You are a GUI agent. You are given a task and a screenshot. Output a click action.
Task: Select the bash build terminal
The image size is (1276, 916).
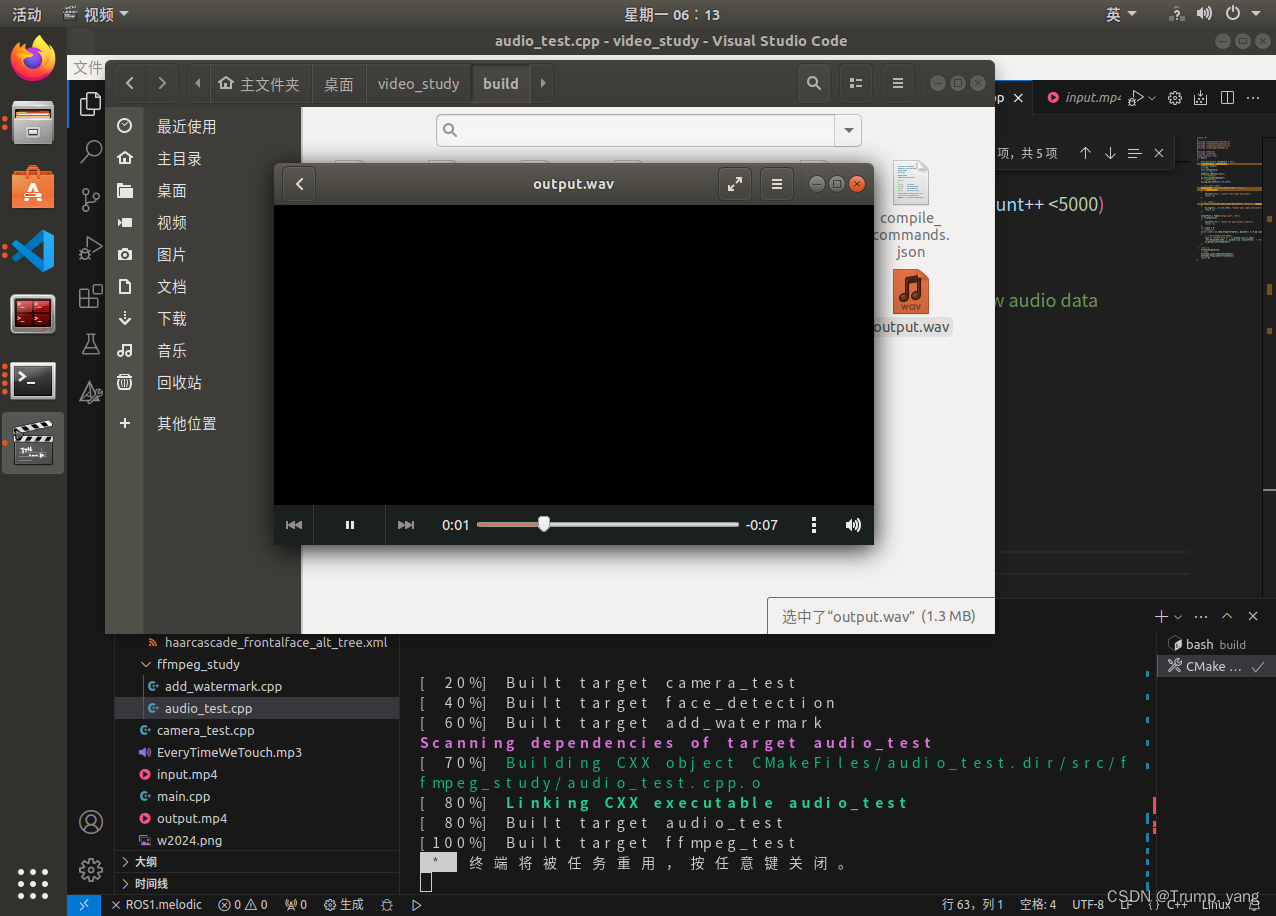tap(1216, 644)
